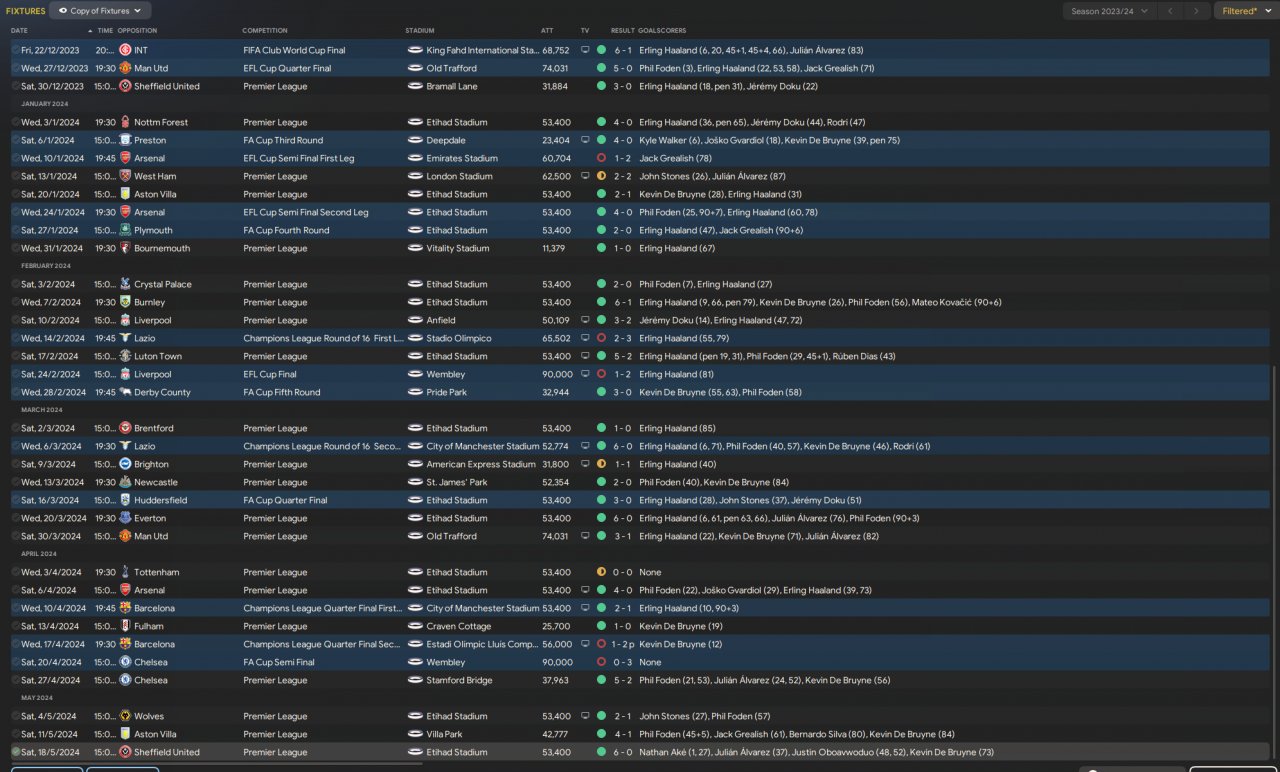Click TV icon in Liverpool 10/2/2024 row
The image size is (1280, 772).
(x=585, y=320)
